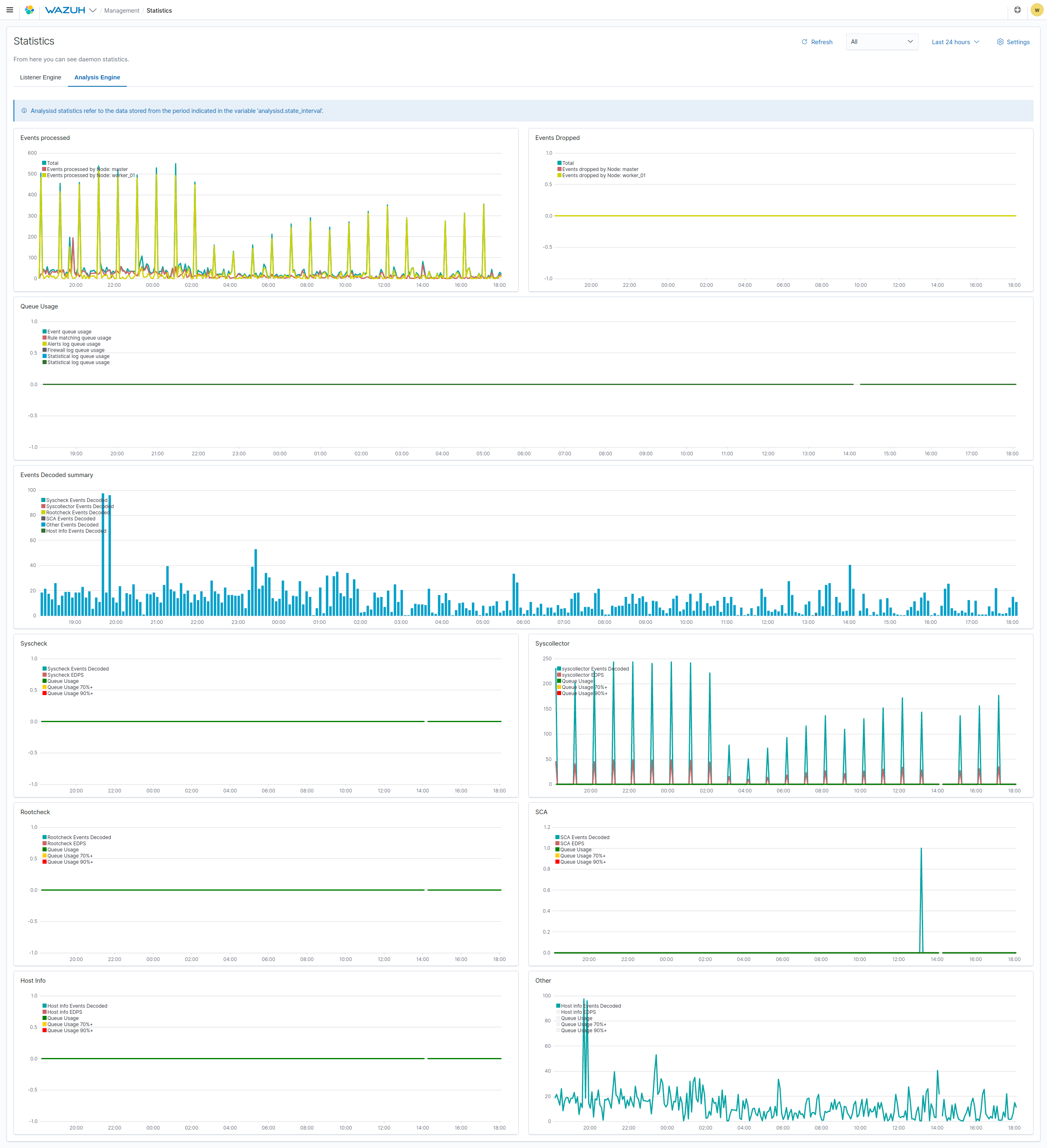Screen dimensions: 1047x1148
Task: Click the Statistics breadcrumb
Action: coord(159,11)
